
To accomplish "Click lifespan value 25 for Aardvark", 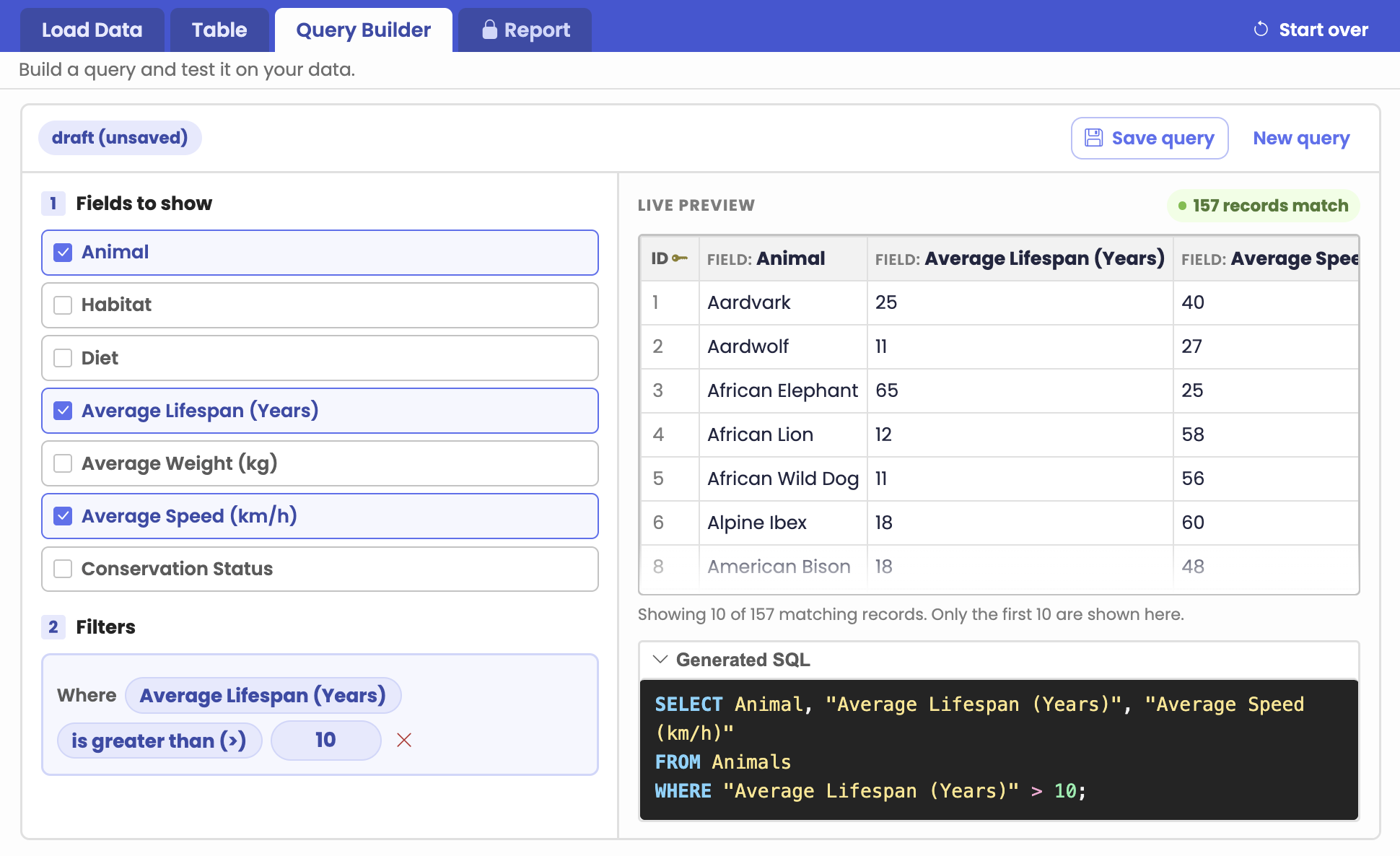I will 1020,302.
